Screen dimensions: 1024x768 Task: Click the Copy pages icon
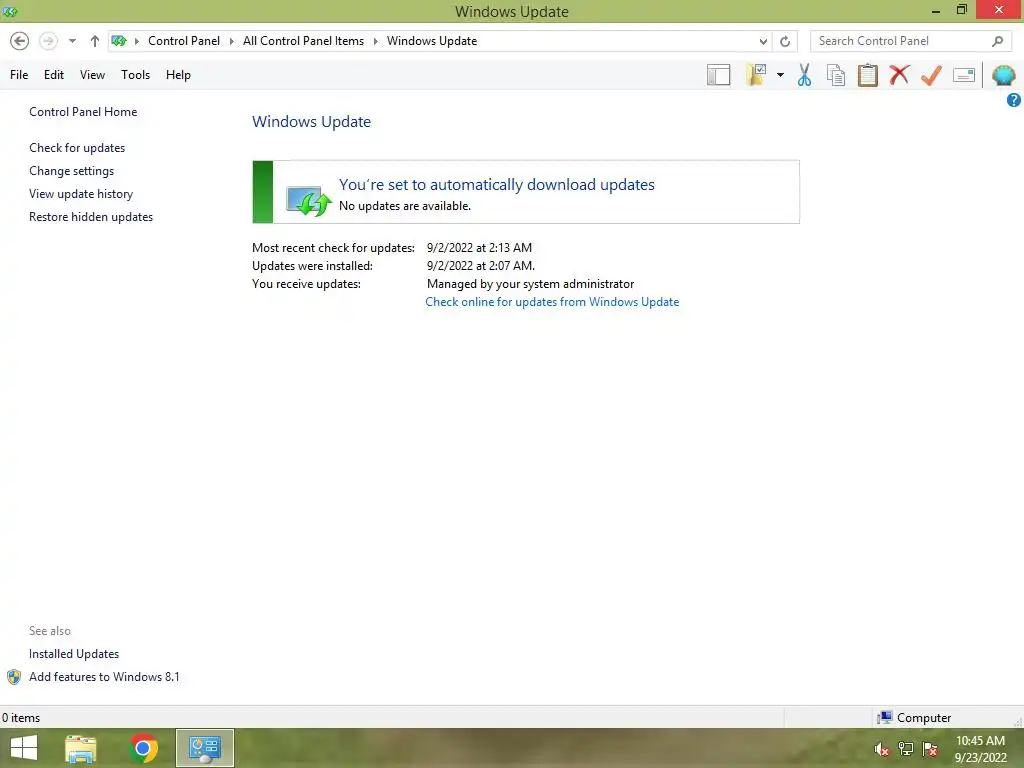836,75
